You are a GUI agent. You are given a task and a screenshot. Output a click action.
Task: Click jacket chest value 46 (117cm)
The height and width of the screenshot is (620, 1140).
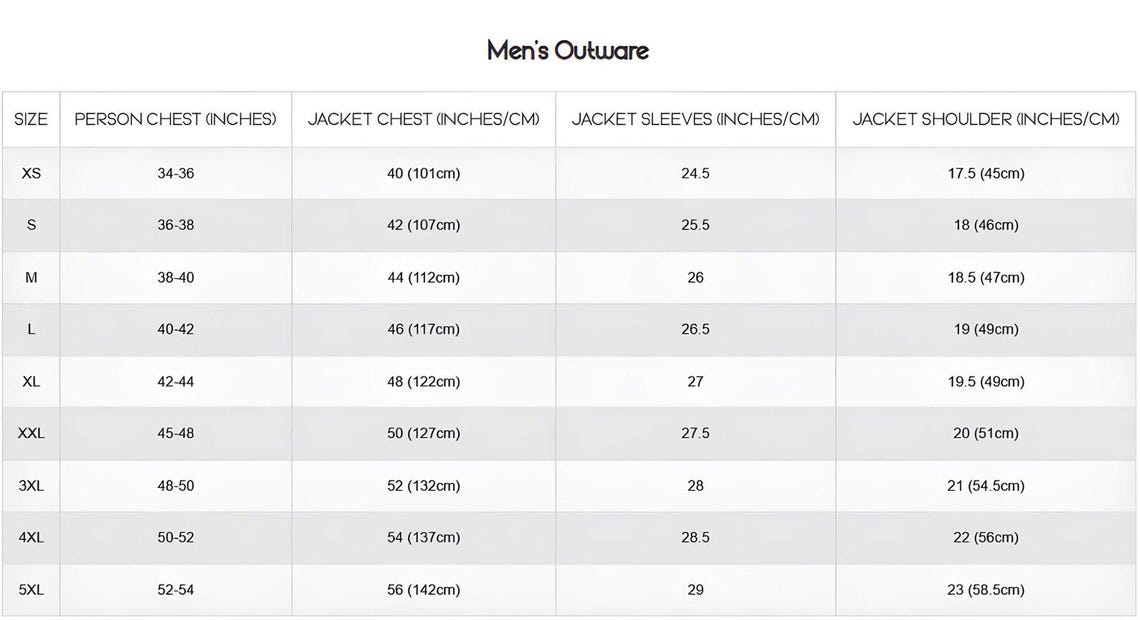click(423, 329)
